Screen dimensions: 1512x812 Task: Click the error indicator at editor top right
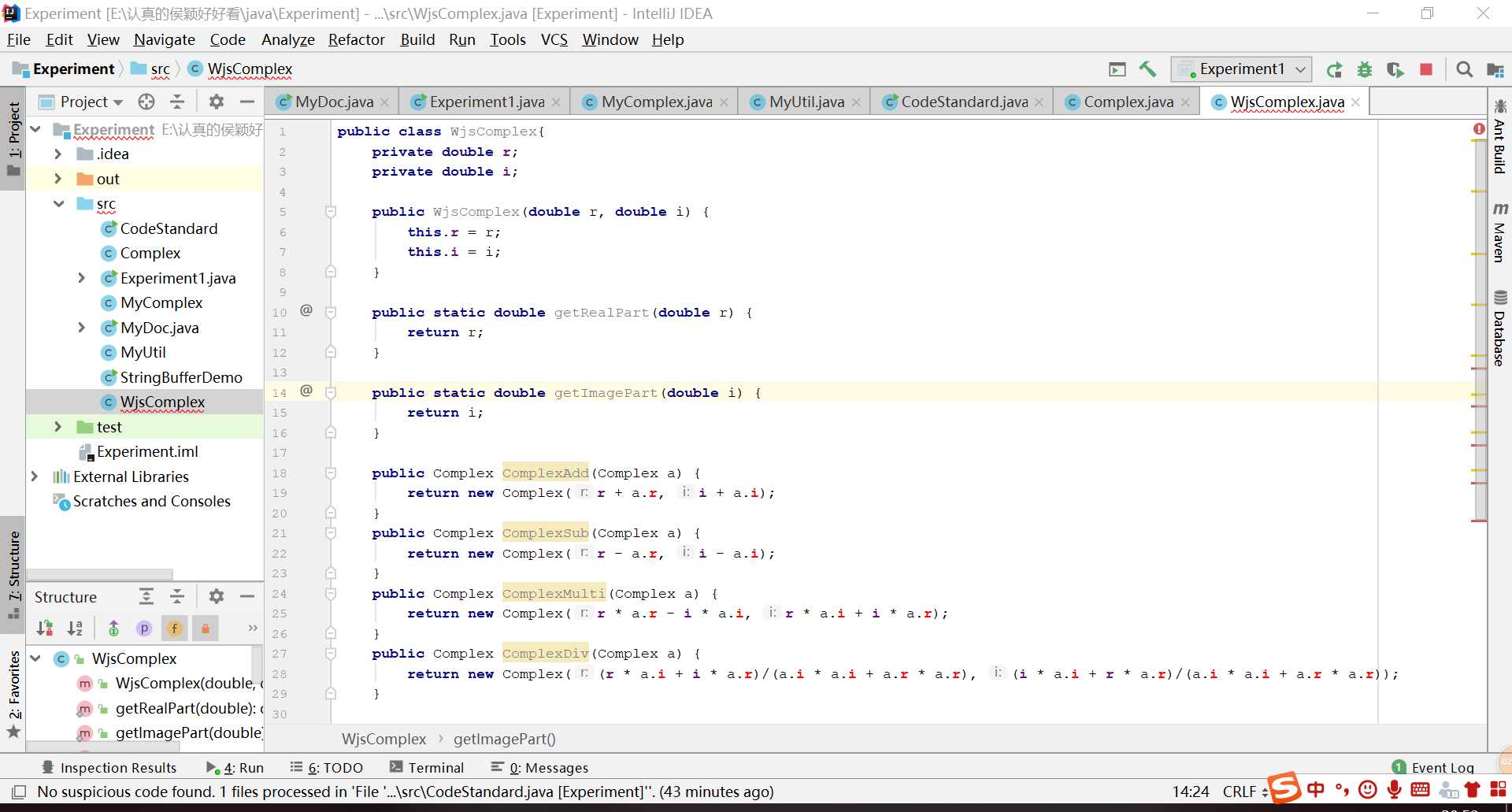pos(1479,129)
